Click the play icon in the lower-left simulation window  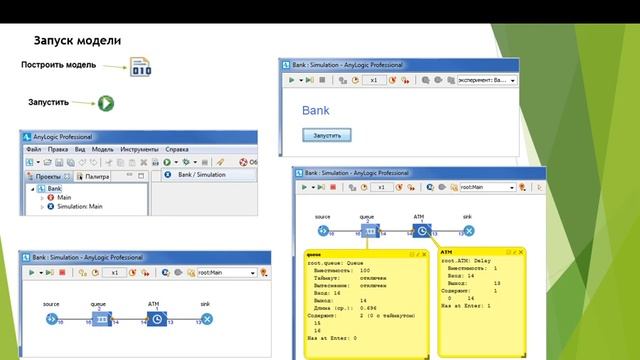(x=32, y=272)
